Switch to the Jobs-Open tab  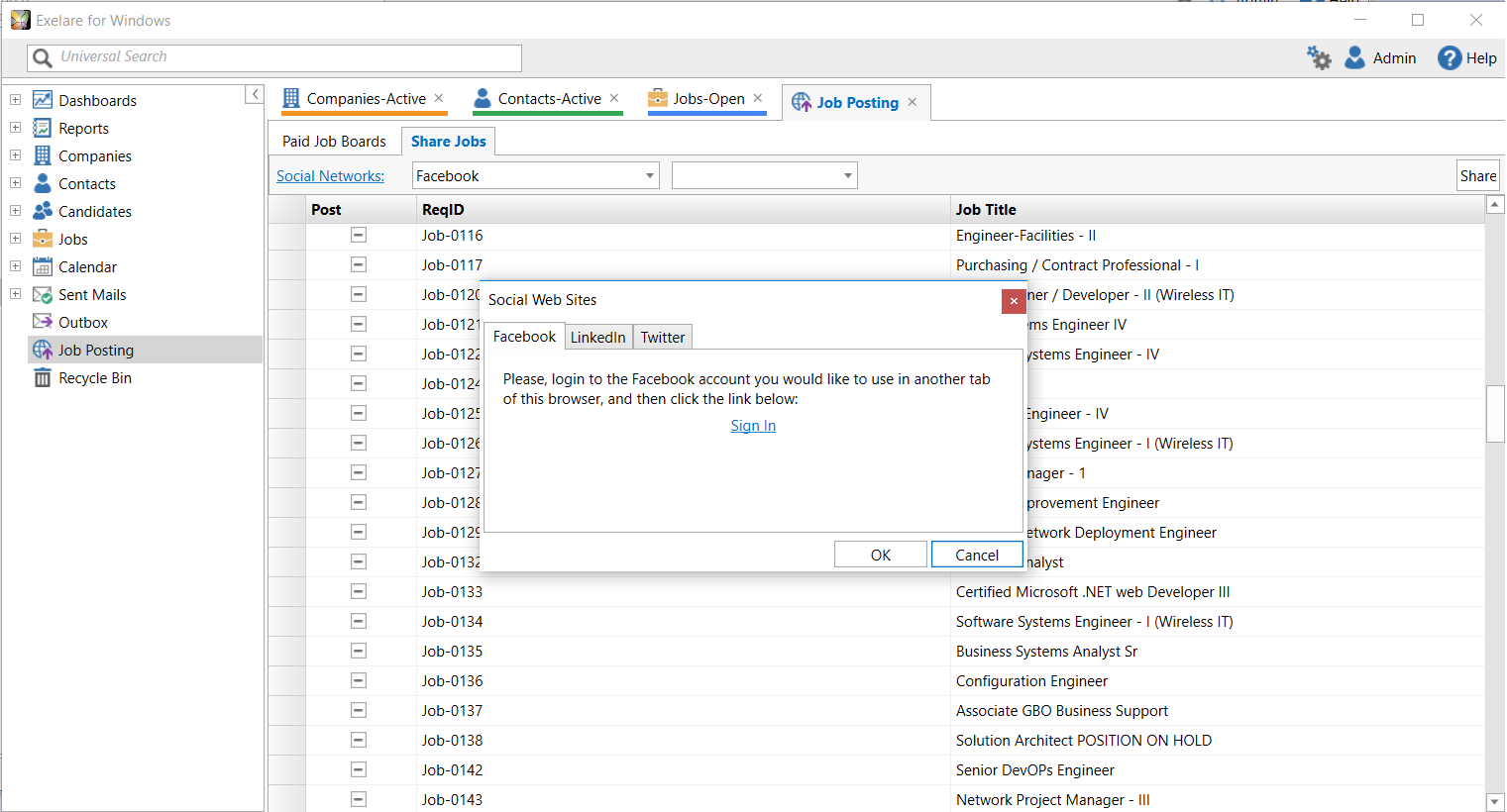coord(709,98)
